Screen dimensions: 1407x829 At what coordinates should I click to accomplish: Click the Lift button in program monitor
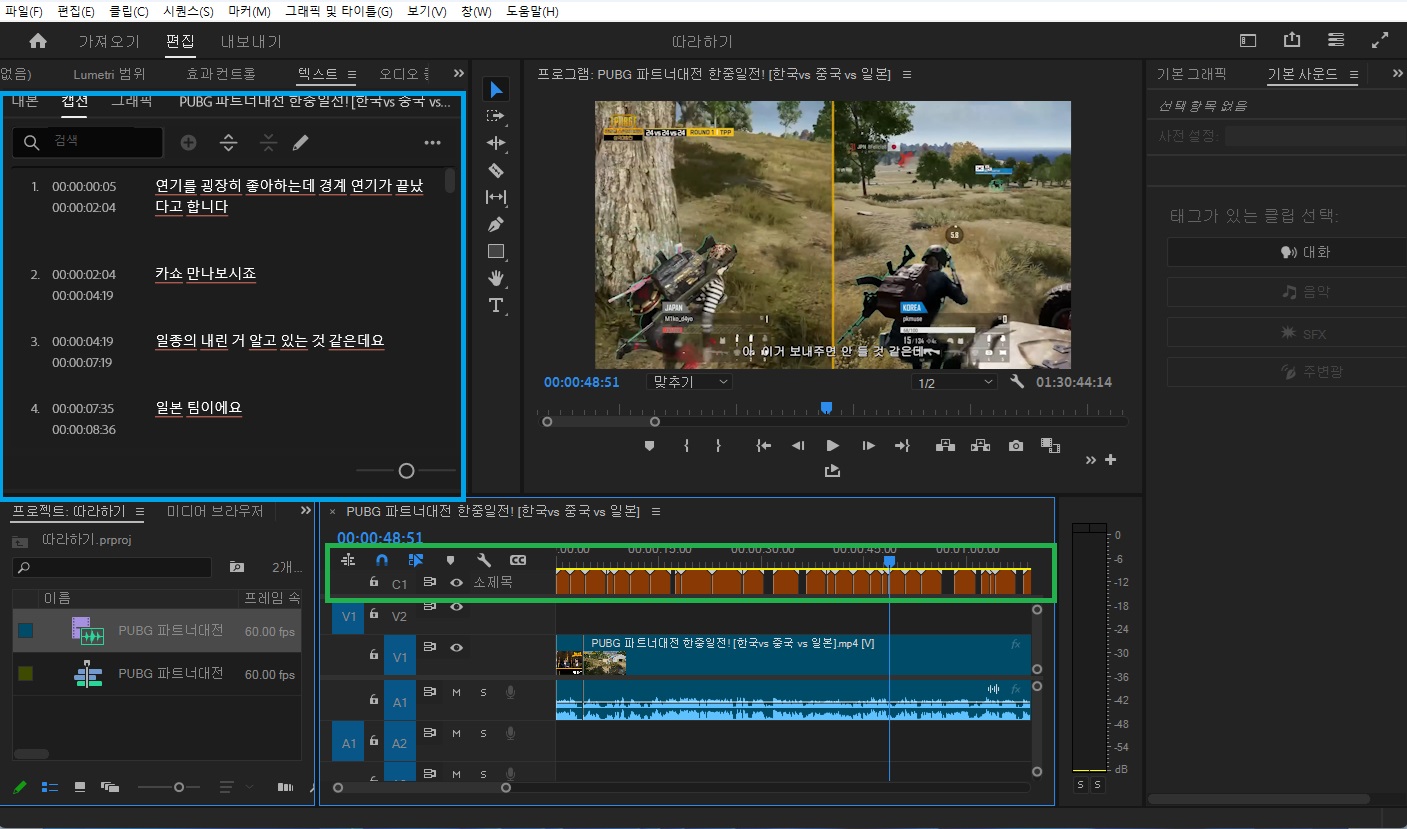[x=945, y=446]
